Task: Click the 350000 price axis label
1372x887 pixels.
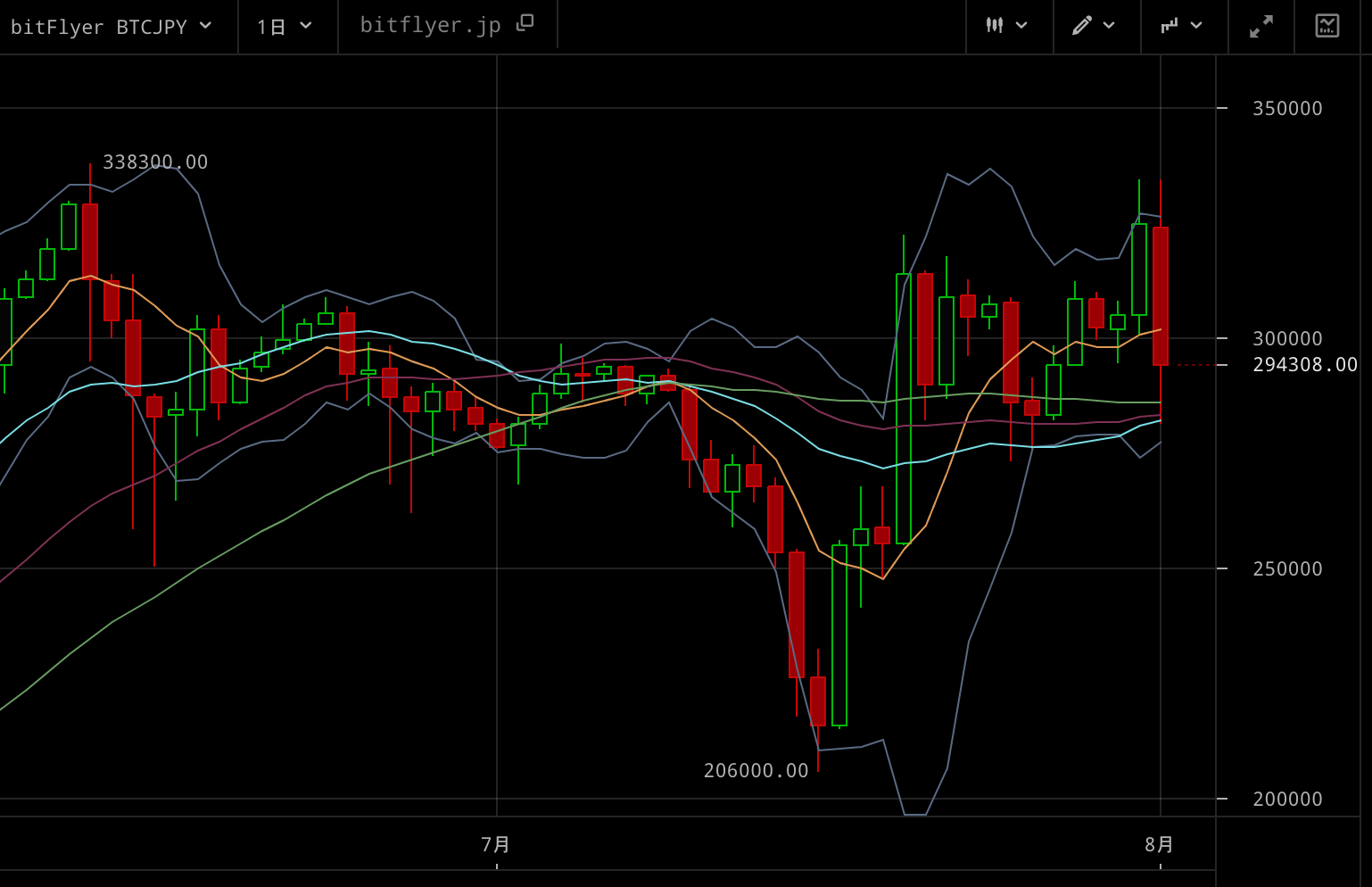Action: tap(1287, 109)
